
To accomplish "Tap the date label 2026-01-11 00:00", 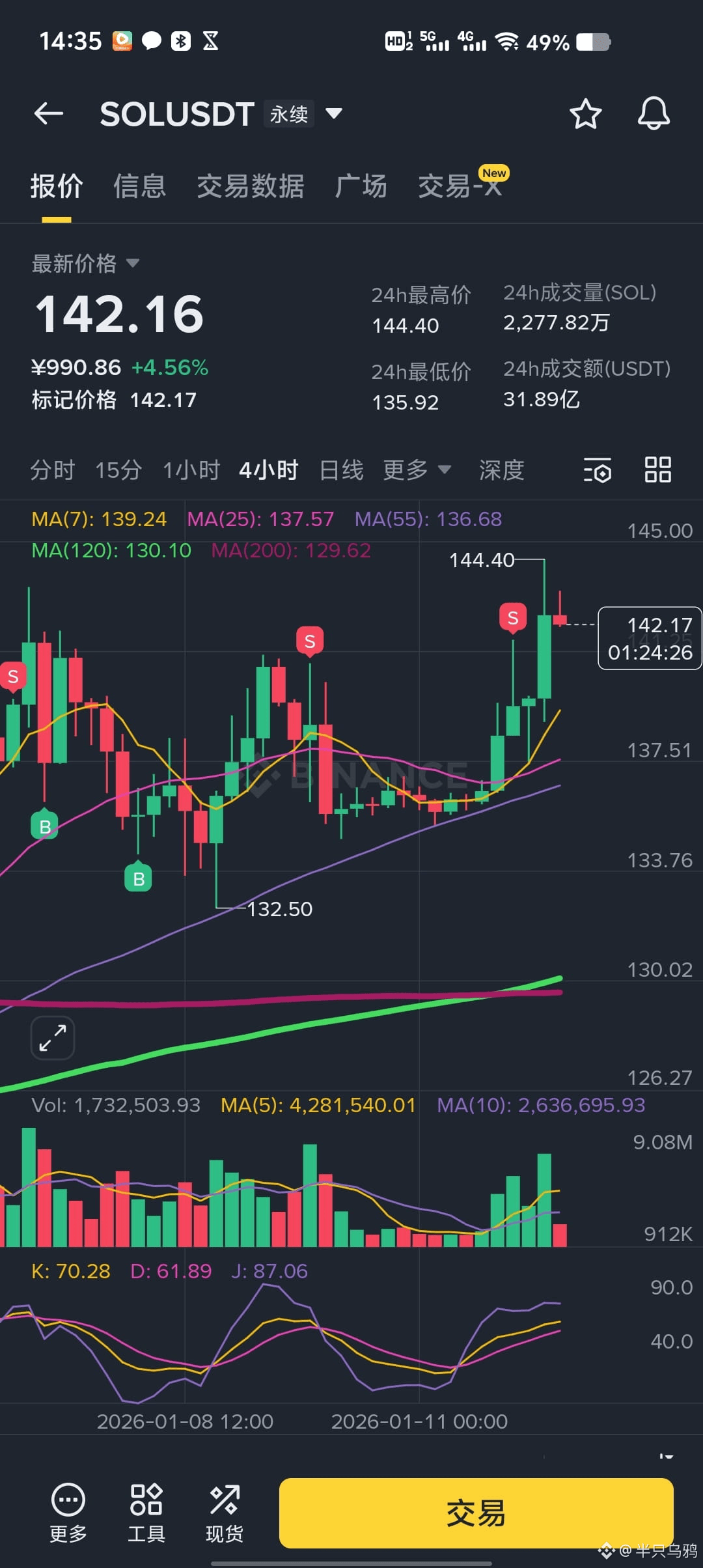I will coord(419,1421).
